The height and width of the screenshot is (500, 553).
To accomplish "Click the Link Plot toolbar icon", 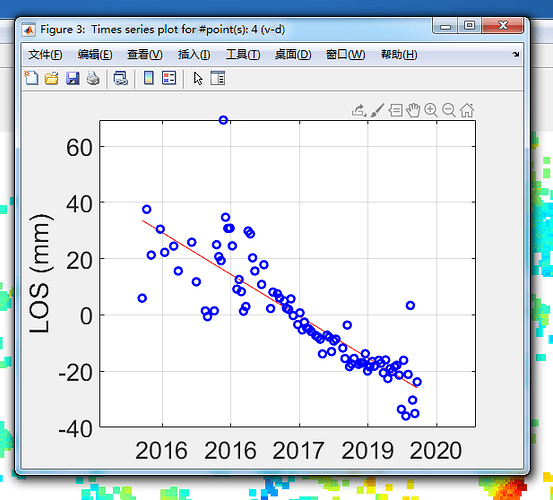I will pos(121,78).
